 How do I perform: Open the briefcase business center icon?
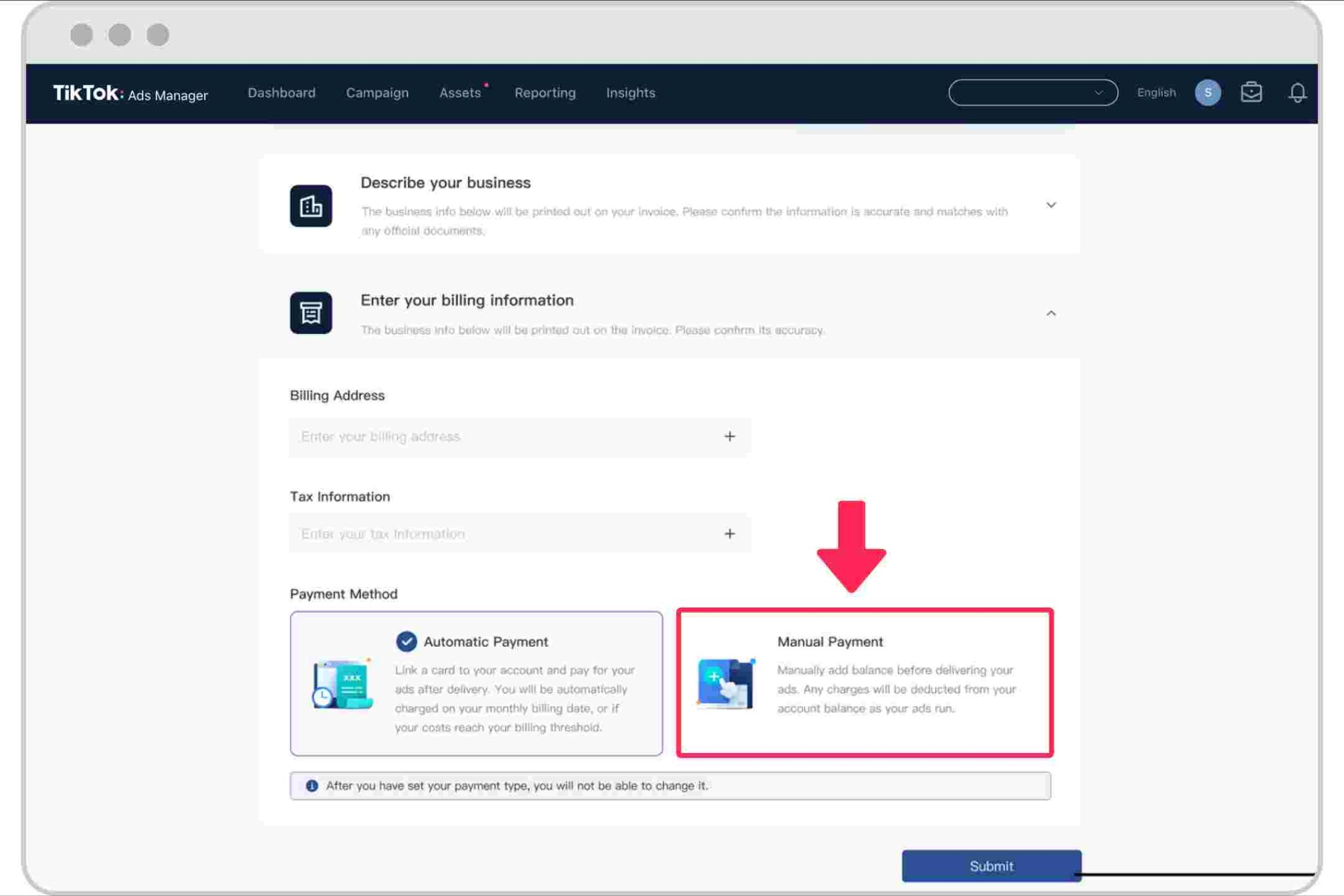click(1251, 92)
